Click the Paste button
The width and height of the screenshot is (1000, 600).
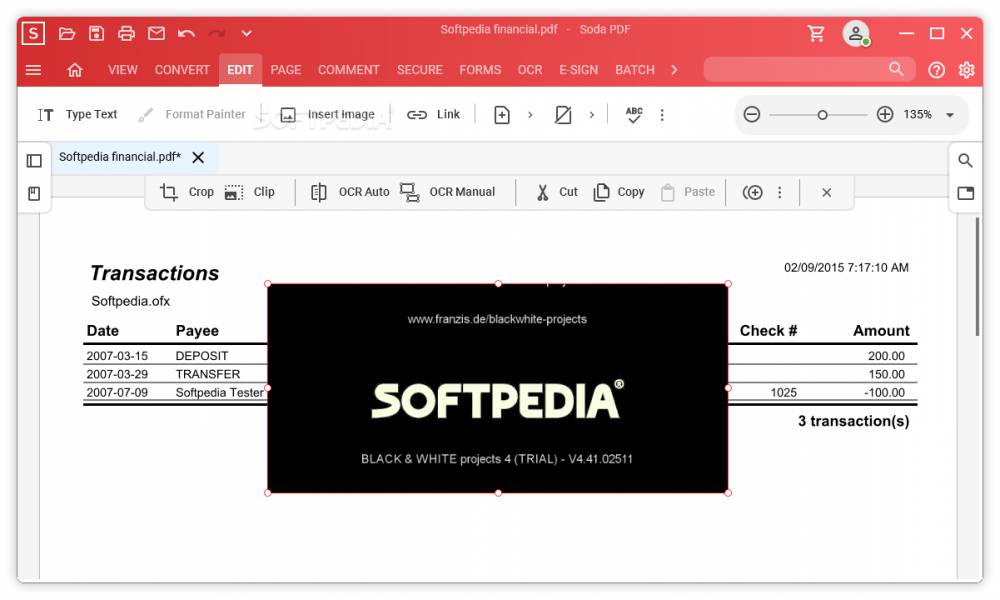[688, 192]
